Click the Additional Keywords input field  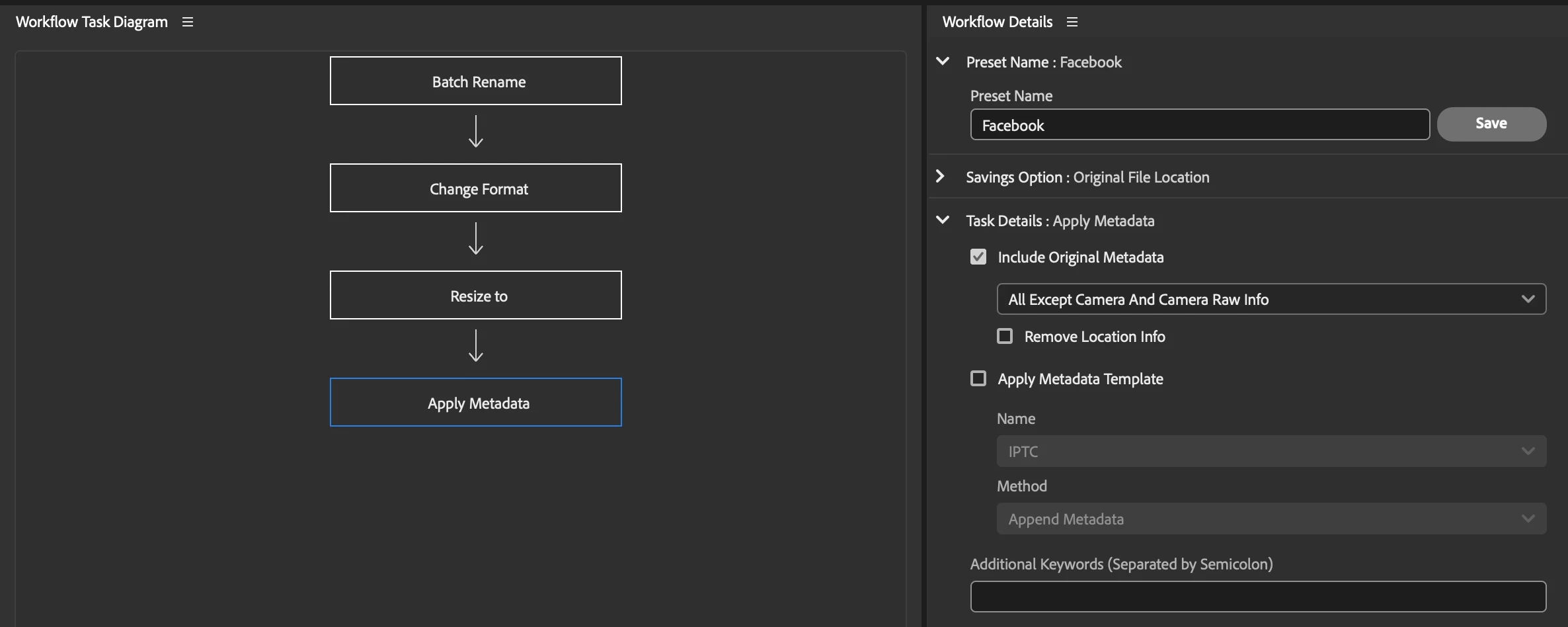1257,597
